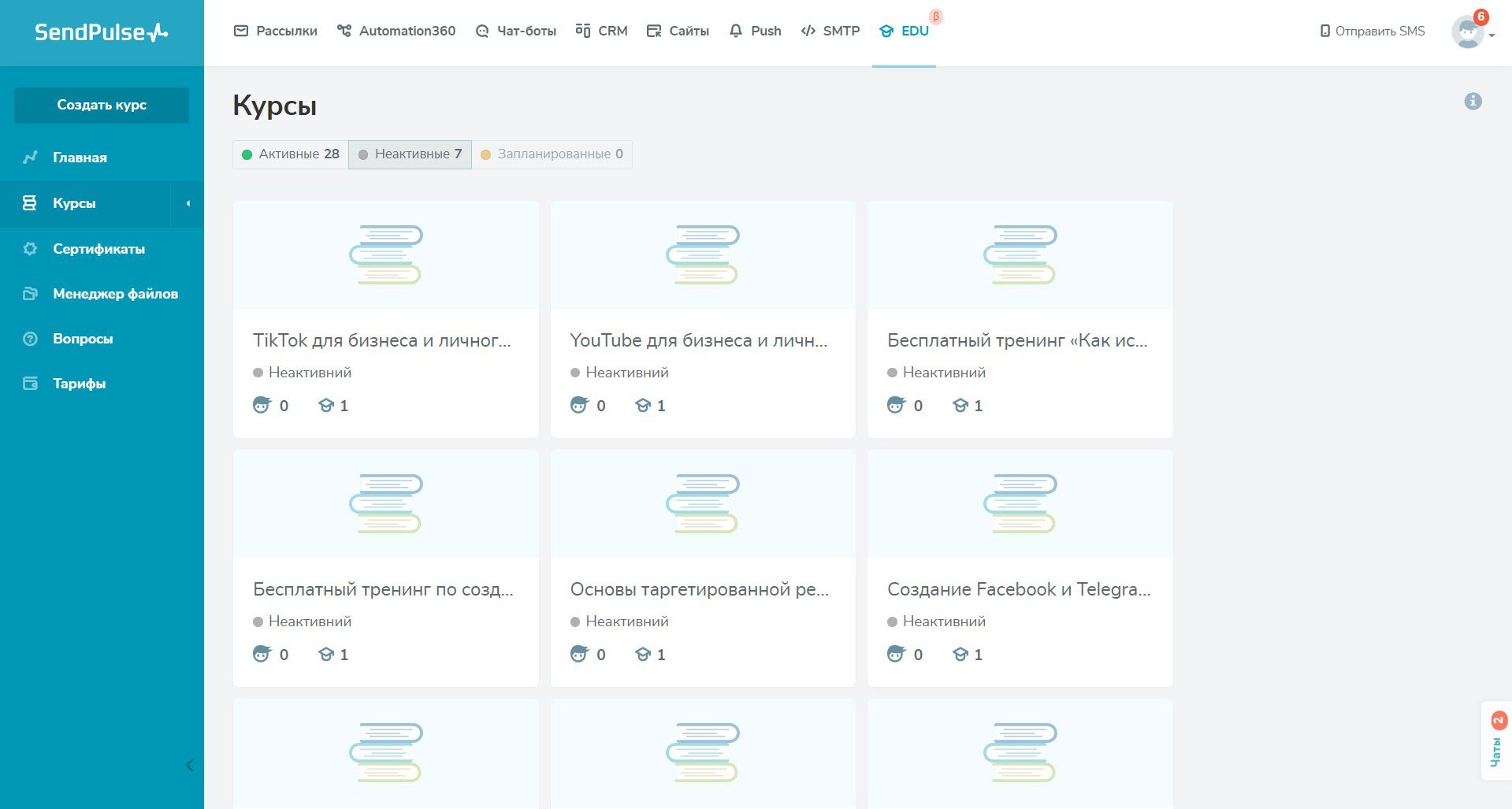Open the CRM section
Image resolution: width=1512 pixels, height=809 pixels.
(602, 31)
